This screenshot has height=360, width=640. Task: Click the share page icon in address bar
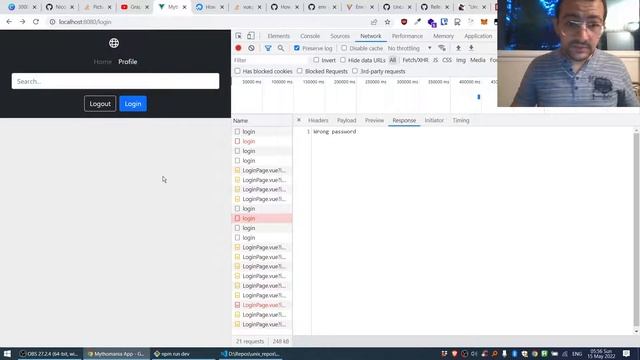coord(374,22)
